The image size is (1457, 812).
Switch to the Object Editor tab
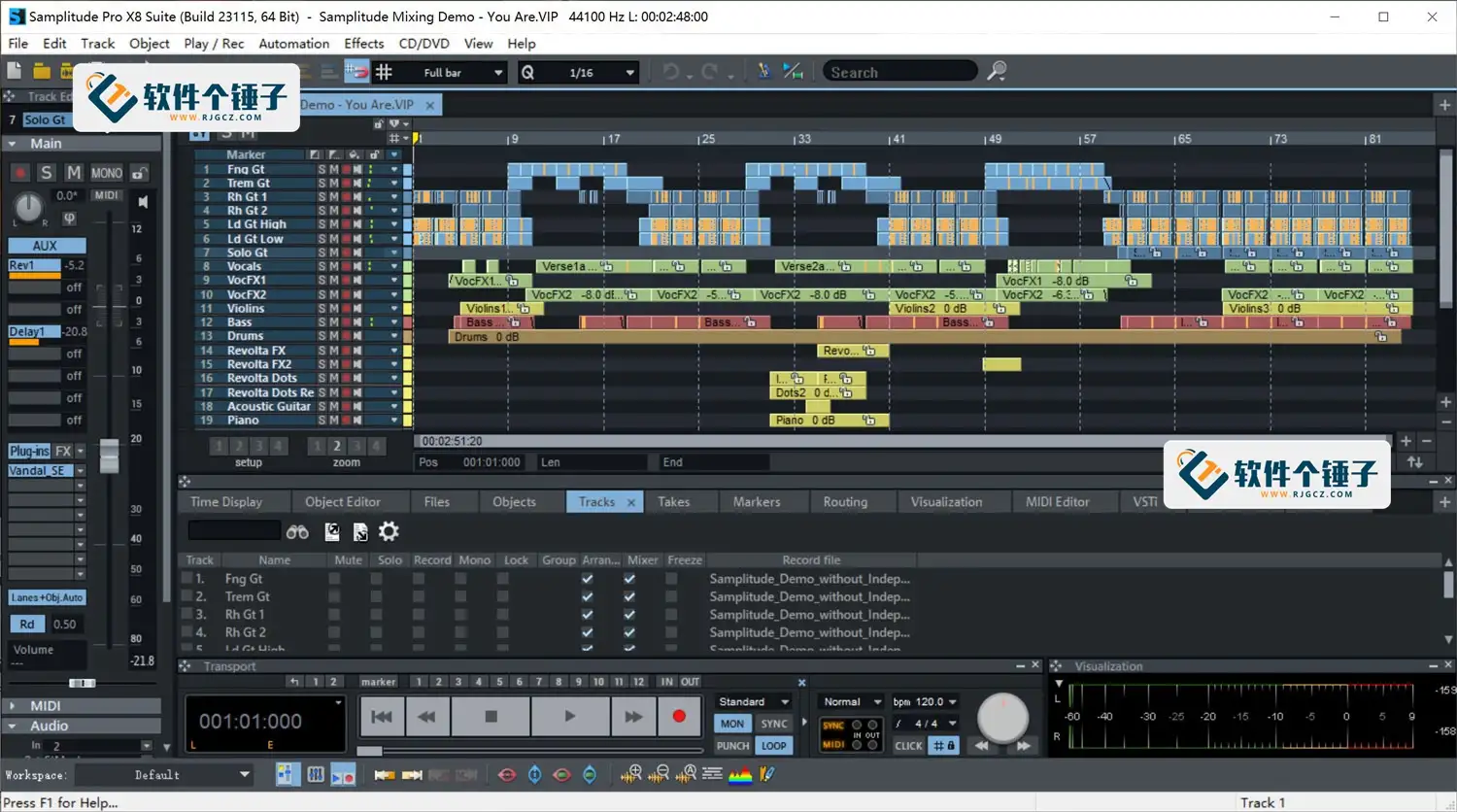(342, 502)
